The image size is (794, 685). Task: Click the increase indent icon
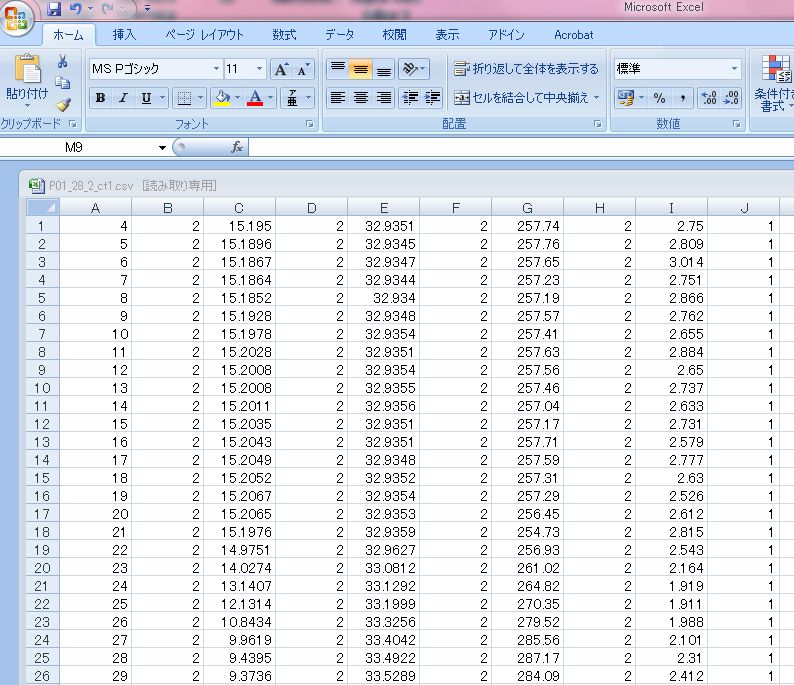pyautogui.click(x=433, y=98)
